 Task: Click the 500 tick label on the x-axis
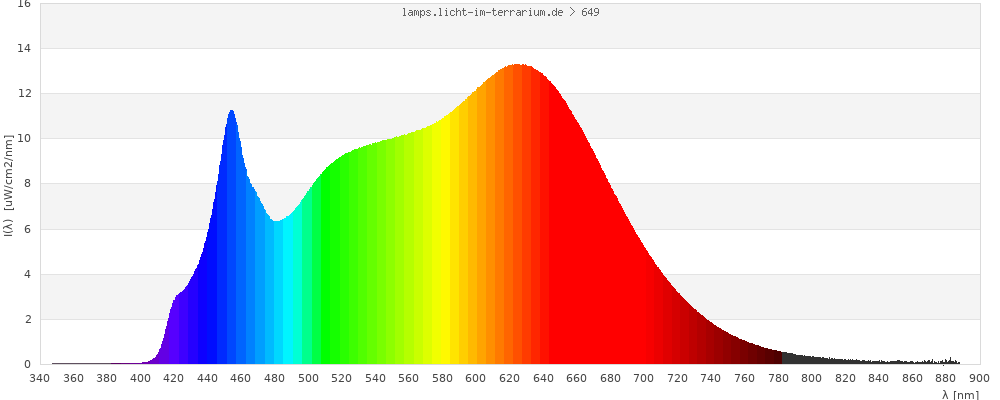pyautogui.click(x=308, y=378)
